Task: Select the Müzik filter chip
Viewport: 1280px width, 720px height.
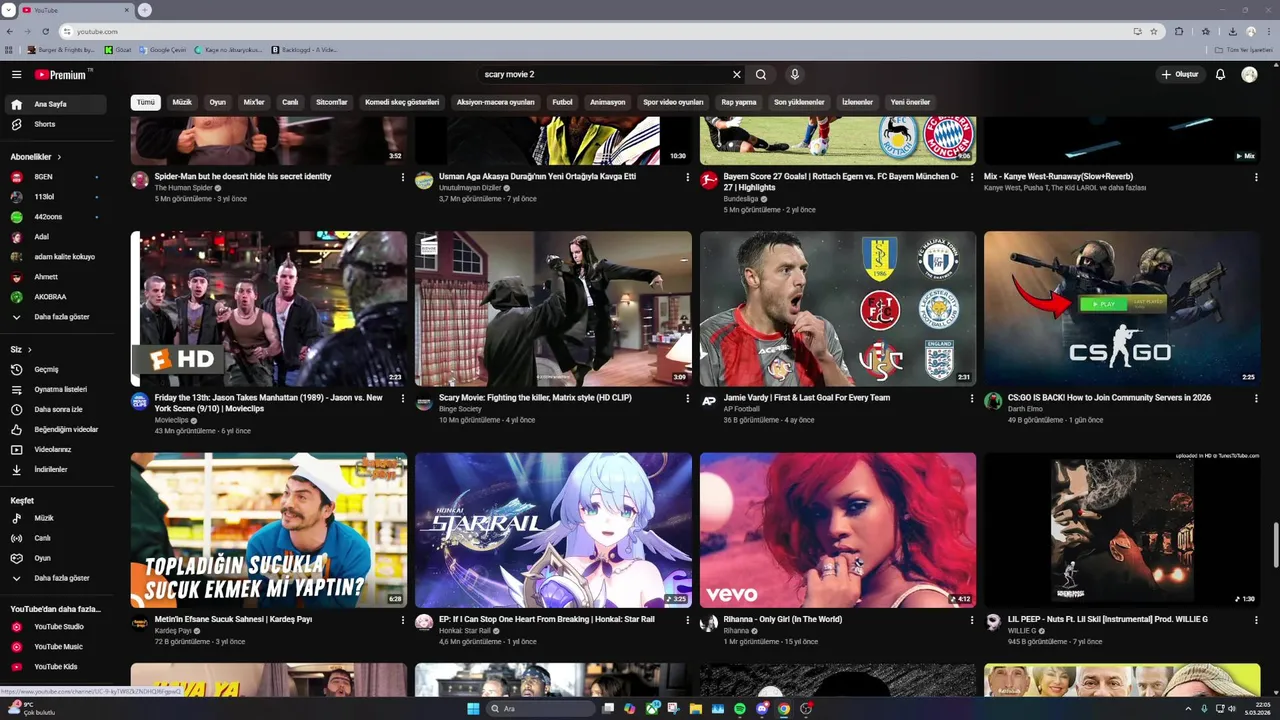Action: (182, 102)
